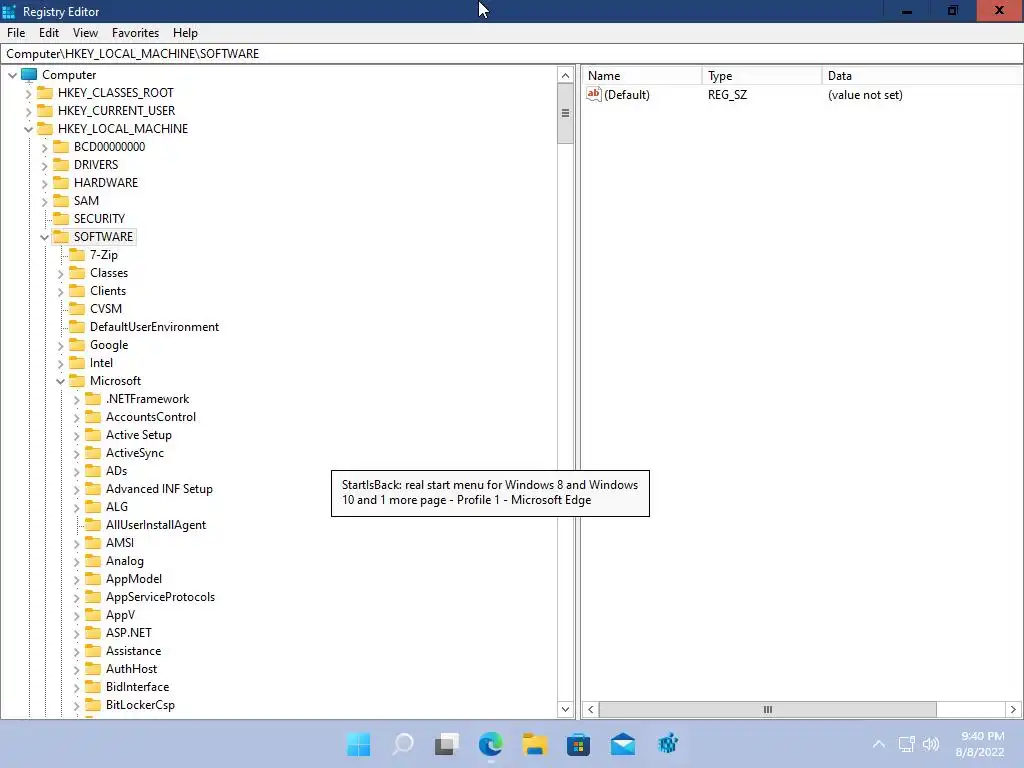The width and height of the screenshot is (1024, 768).
Task: Open the View menu
Action: [x=85, y=33]
